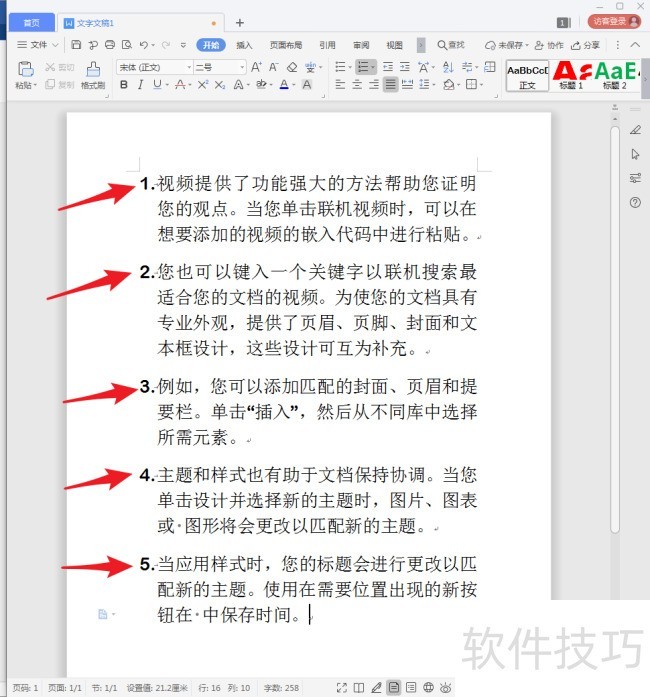
Task: Switch to the 插入 ribbon tab
Action: [x=244, y=45]
